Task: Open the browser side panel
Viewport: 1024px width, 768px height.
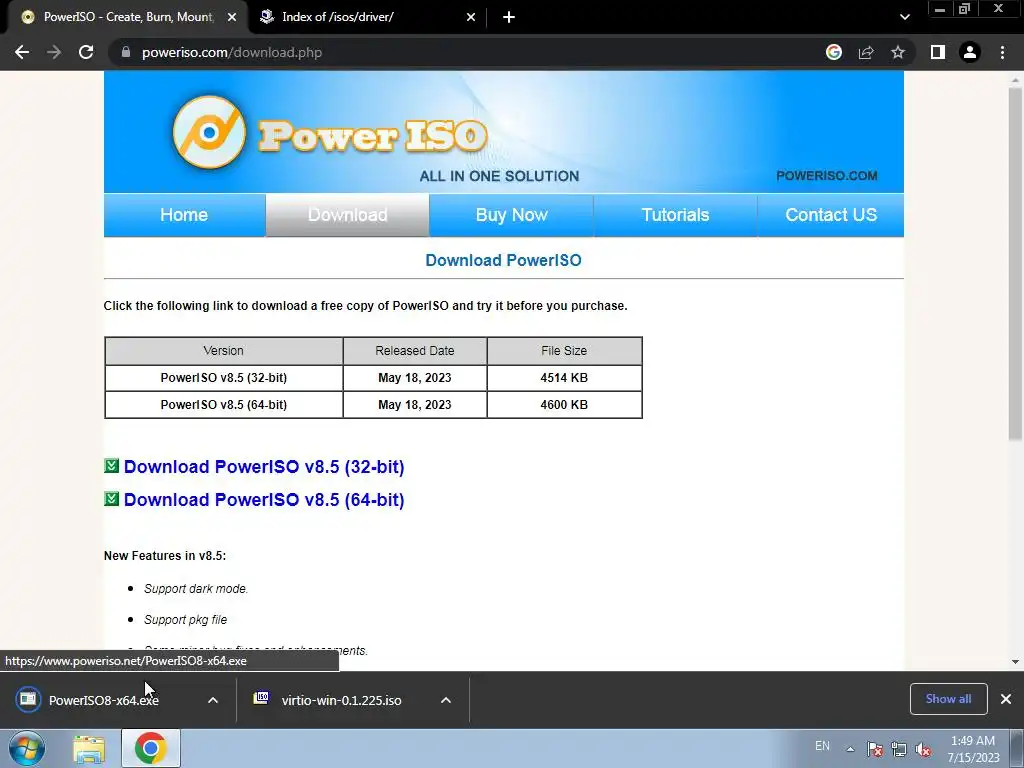Action: coord(938,52)
